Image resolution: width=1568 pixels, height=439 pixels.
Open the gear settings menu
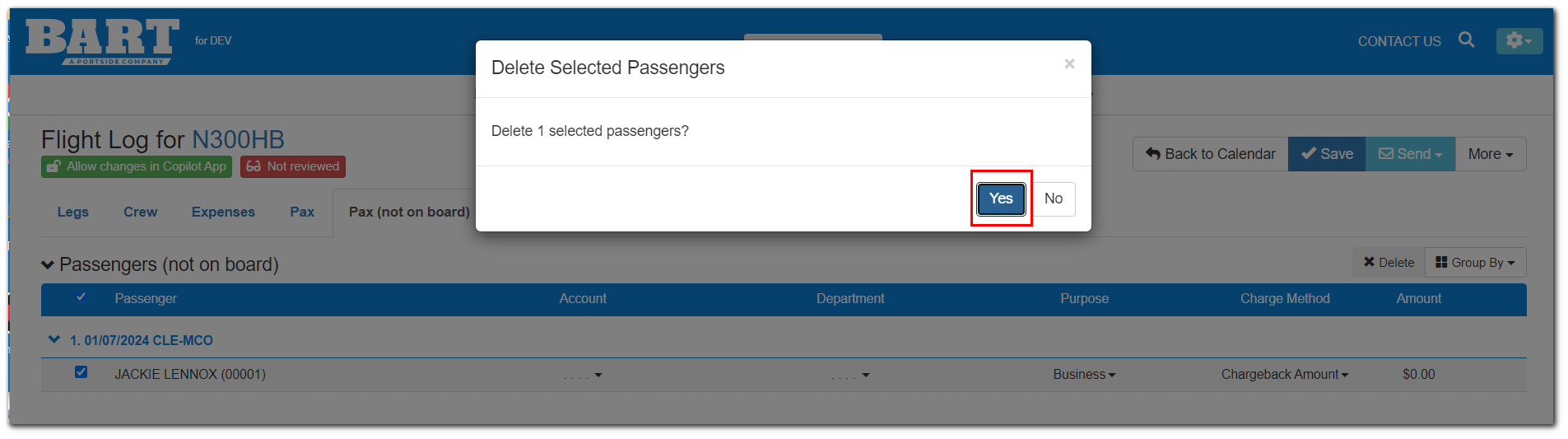point(1519,40)
